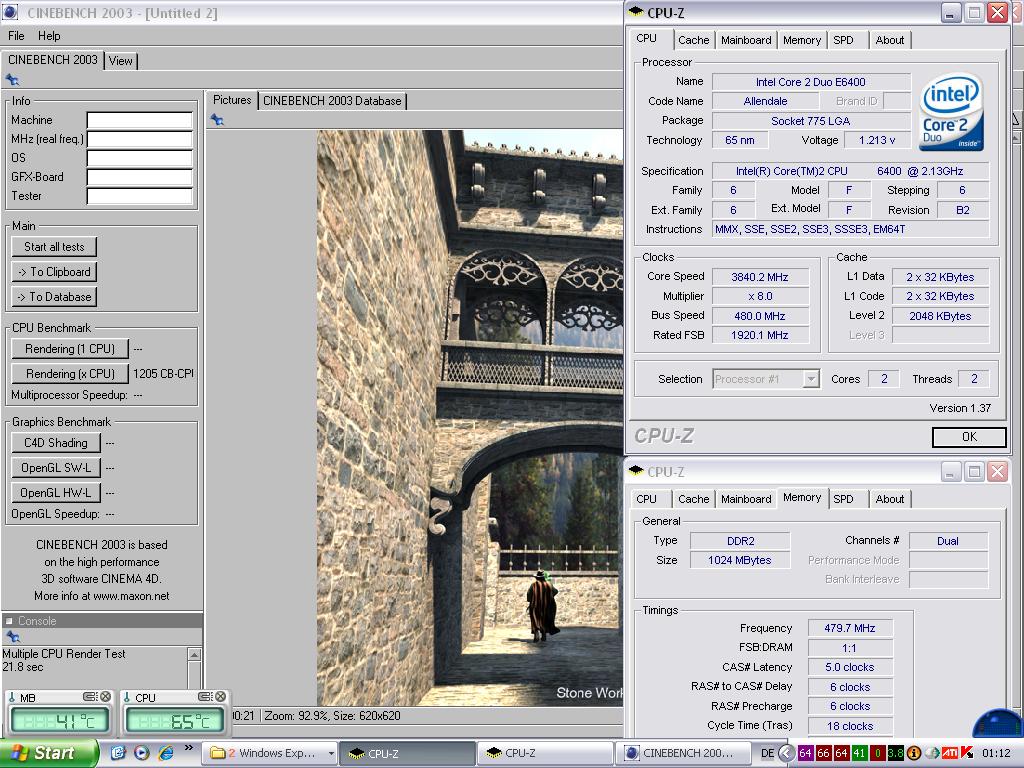This screenshot has width=1024, height=768.
Task: Open the Help menu
Action: click(49, 36)
